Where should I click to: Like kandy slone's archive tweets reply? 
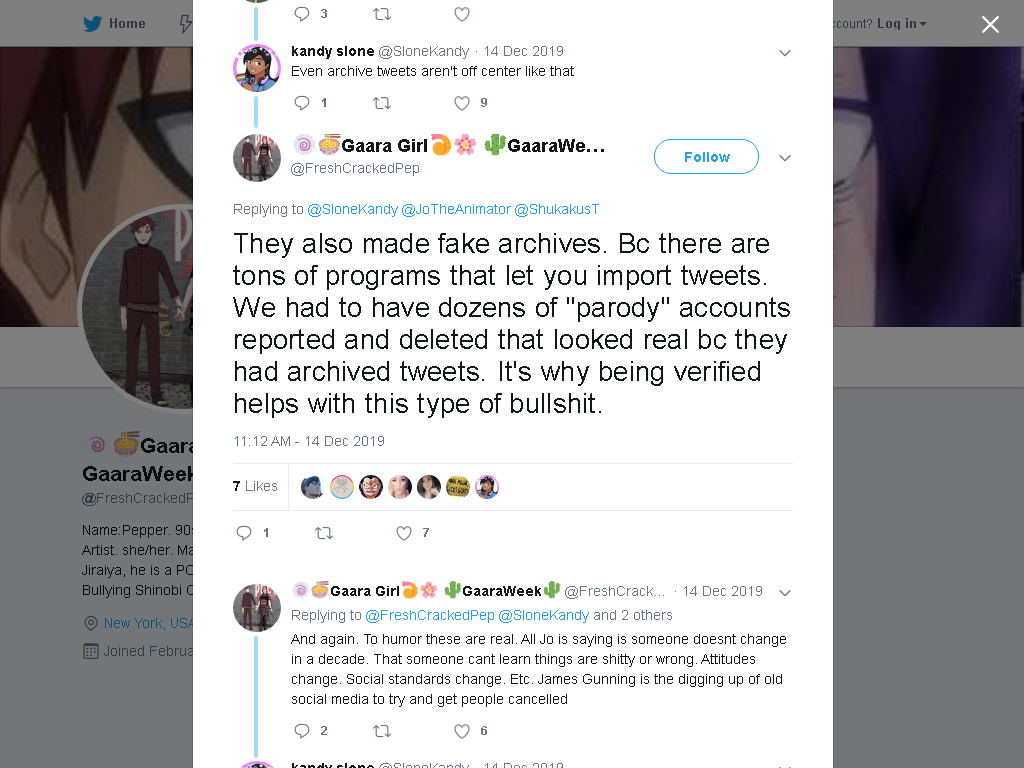[462, 103]
